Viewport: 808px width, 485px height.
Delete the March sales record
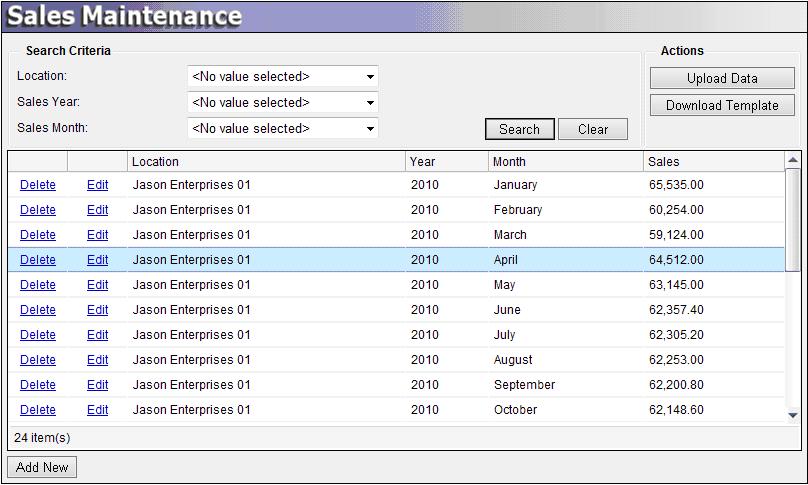pyautogui.click(x=38, y=235)
